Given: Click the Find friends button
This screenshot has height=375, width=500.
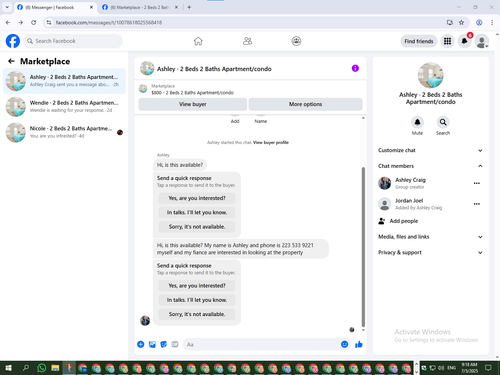Looking at the screenshot, I should pyautogui.click(x=419, y=41).
